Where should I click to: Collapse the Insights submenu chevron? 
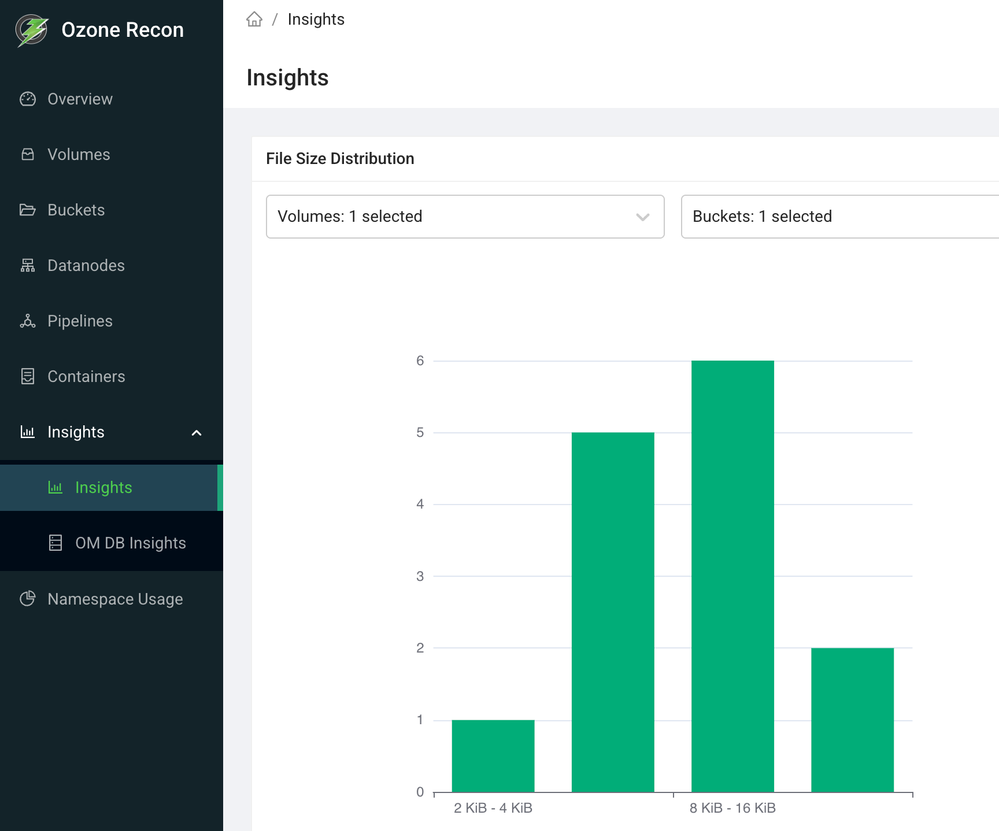(196, 433)
